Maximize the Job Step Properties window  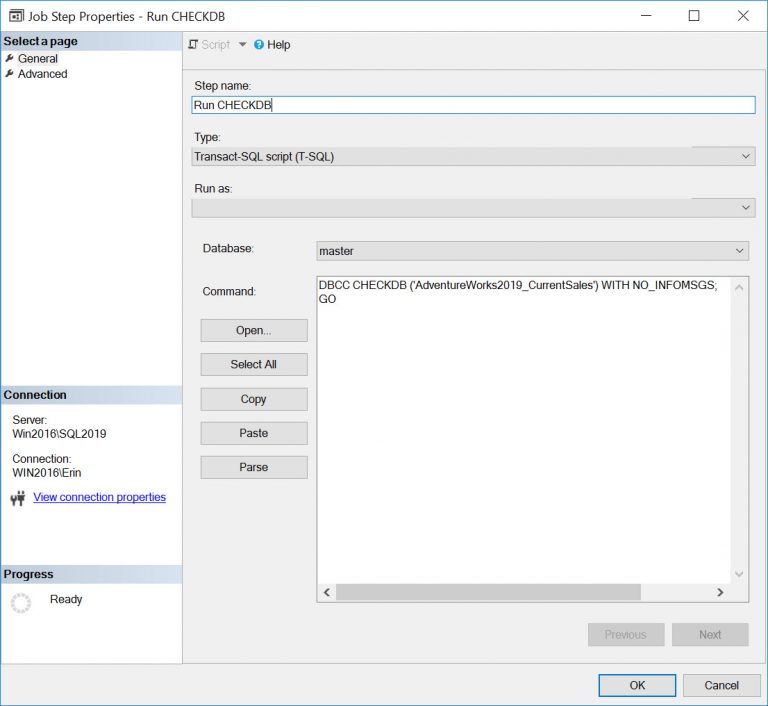(x=694, y=16)
